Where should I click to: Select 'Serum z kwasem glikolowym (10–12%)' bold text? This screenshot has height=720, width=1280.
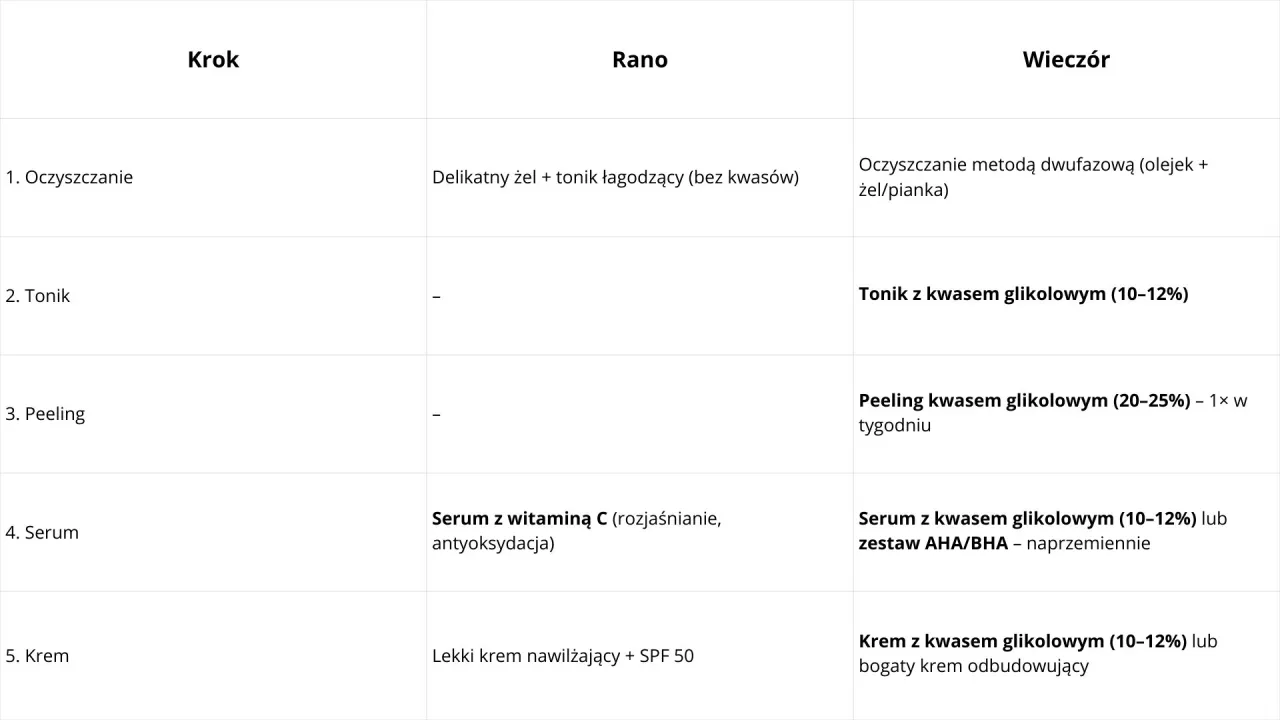[1027, 519]
